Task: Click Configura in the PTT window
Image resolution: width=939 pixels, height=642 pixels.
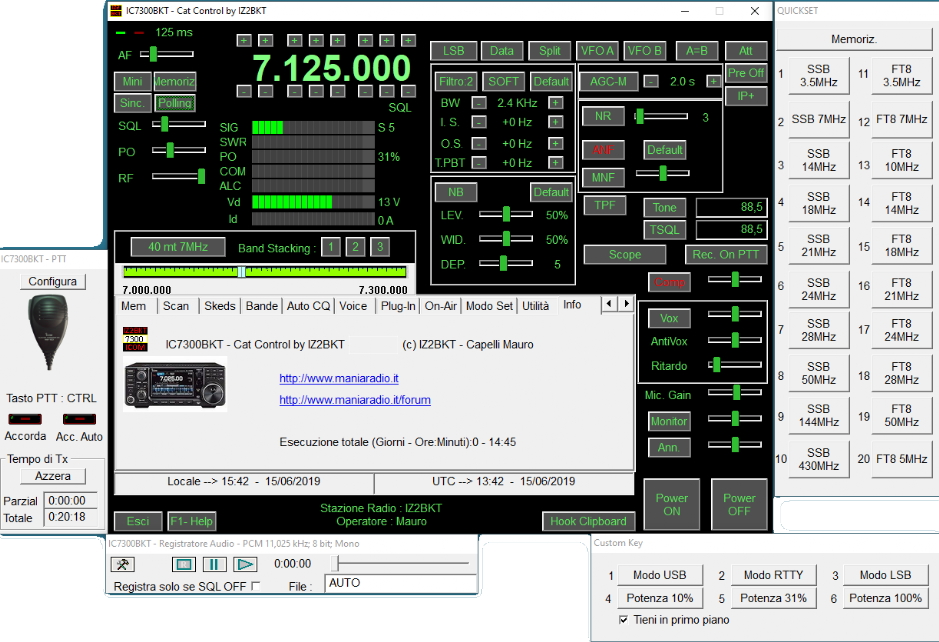Action: pyautogui.click(x=53, y=281)
